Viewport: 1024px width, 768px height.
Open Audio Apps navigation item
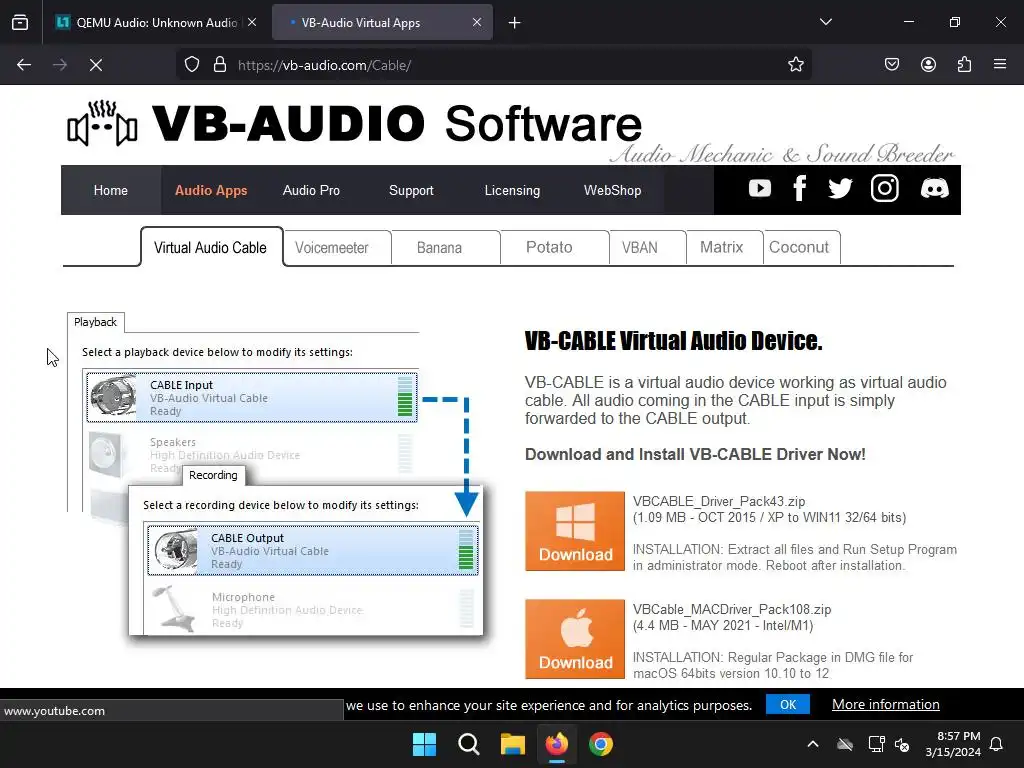(211, 190)
